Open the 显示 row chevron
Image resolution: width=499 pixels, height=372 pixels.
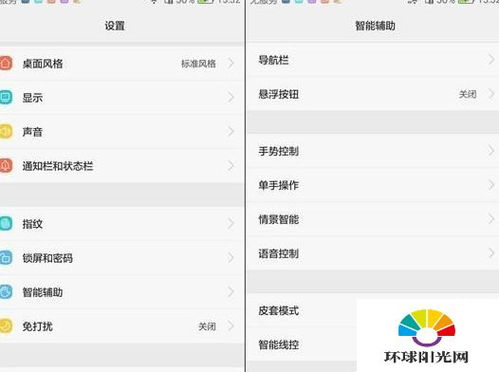(231, 98)
